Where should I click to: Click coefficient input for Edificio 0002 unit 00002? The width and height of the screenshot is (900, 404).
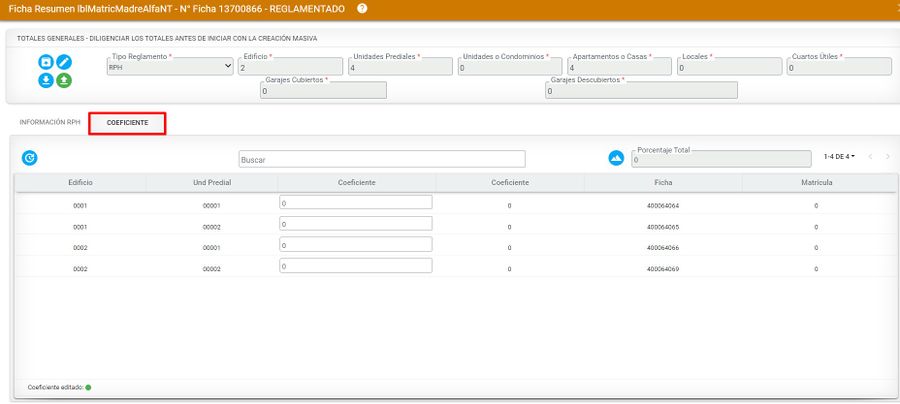(355, 266)
